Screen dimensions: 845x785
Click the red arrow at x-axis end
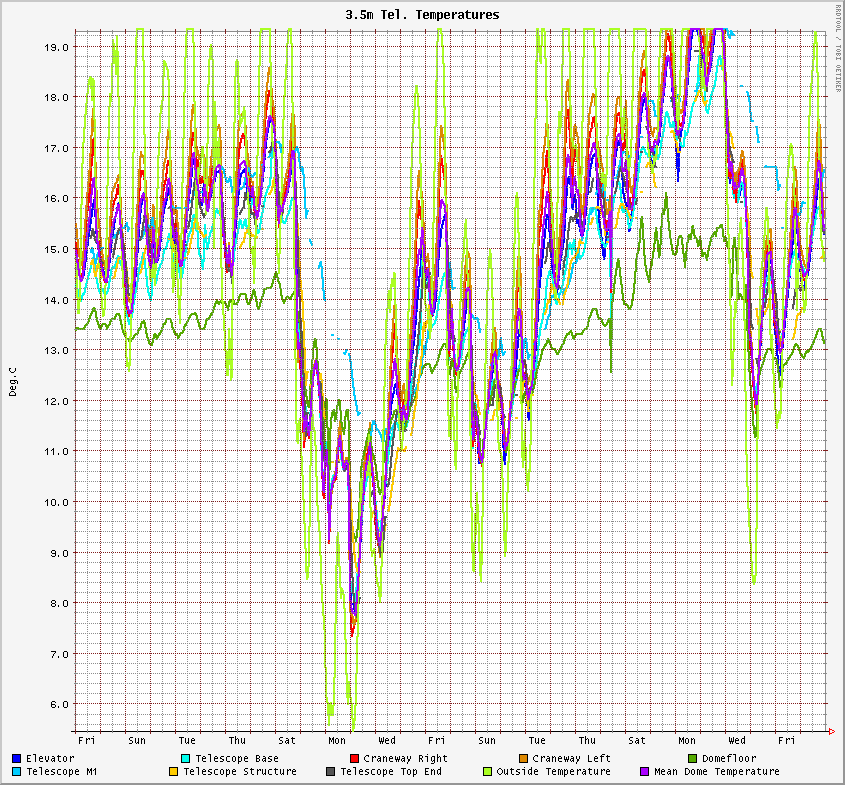pyautogui.click(x=831, y=731)
